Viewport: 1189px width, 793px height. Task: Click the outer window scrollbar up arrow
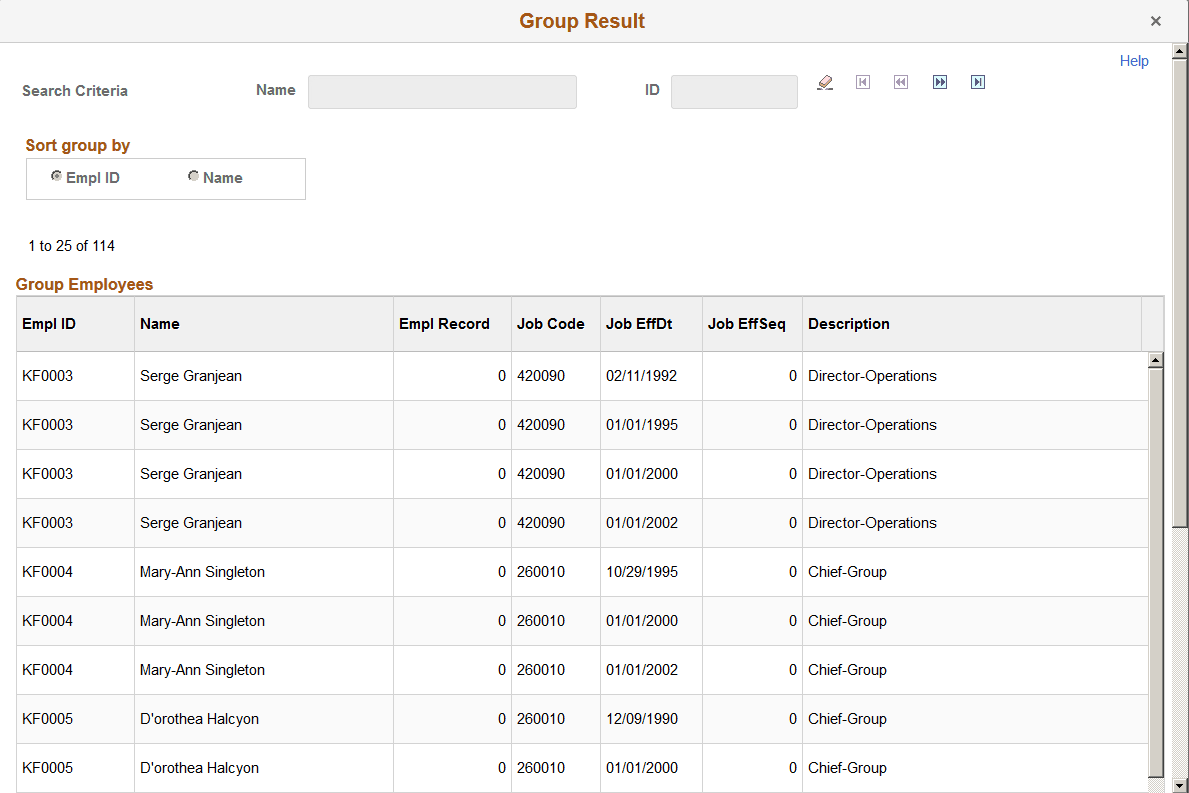[1178, 51]
